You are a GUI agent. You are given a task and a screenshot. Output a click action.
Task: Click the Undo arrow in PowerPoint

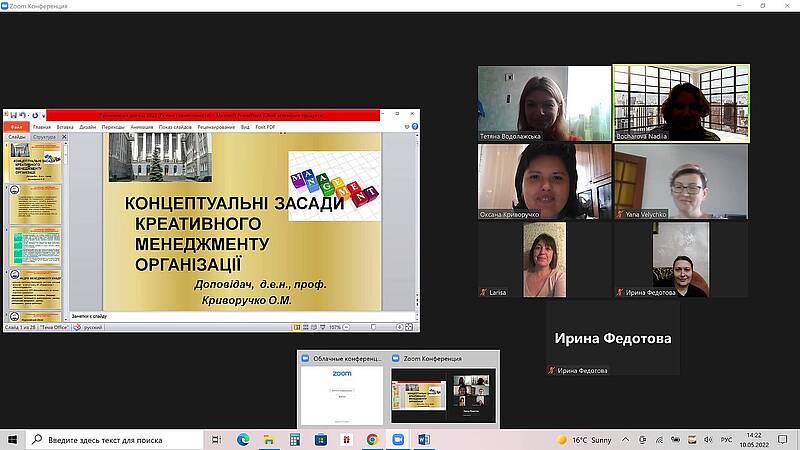(23, 116)
